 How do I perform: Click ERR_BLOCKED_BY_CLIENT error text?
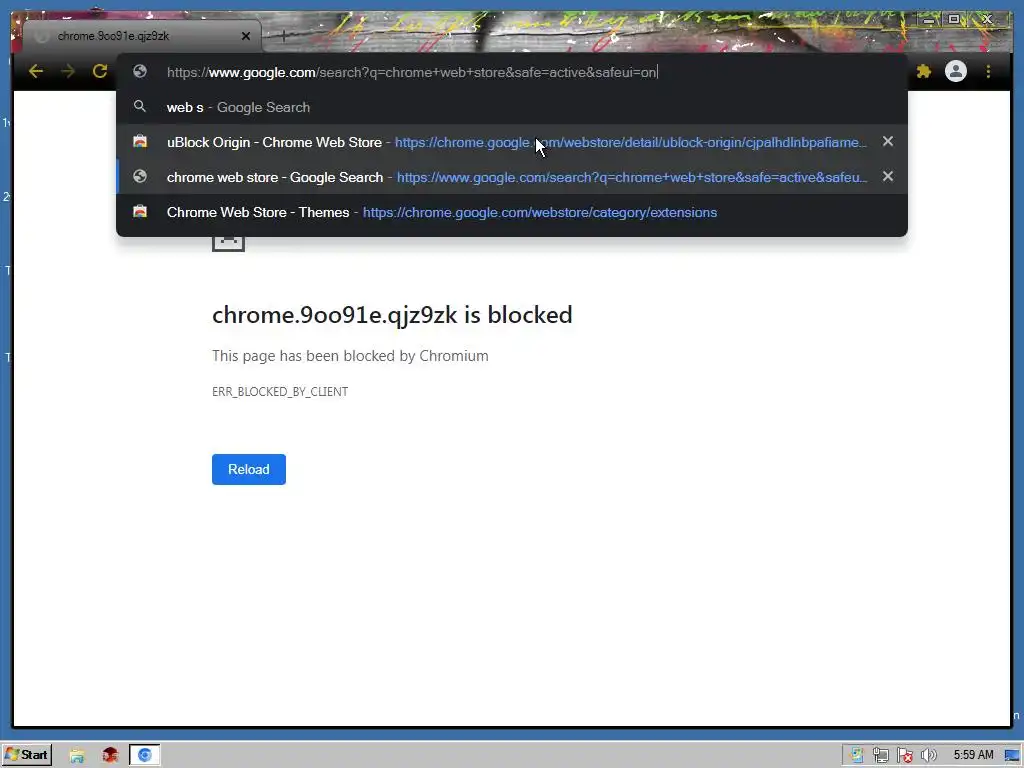point(280,392)
